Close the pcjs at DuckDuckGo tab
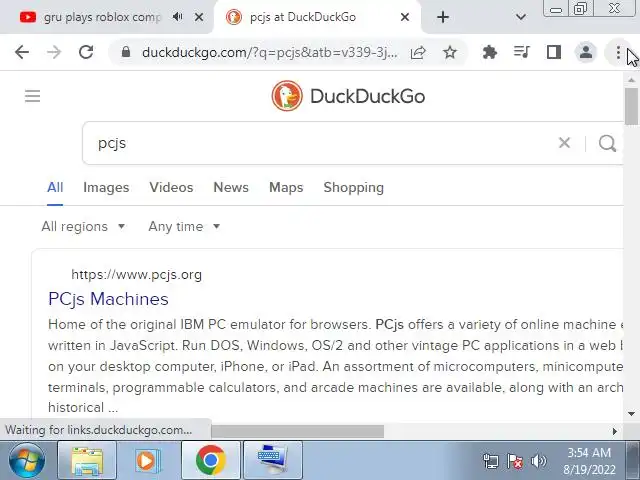The height and width of the screenshot is (480, 640). point(404,17)
